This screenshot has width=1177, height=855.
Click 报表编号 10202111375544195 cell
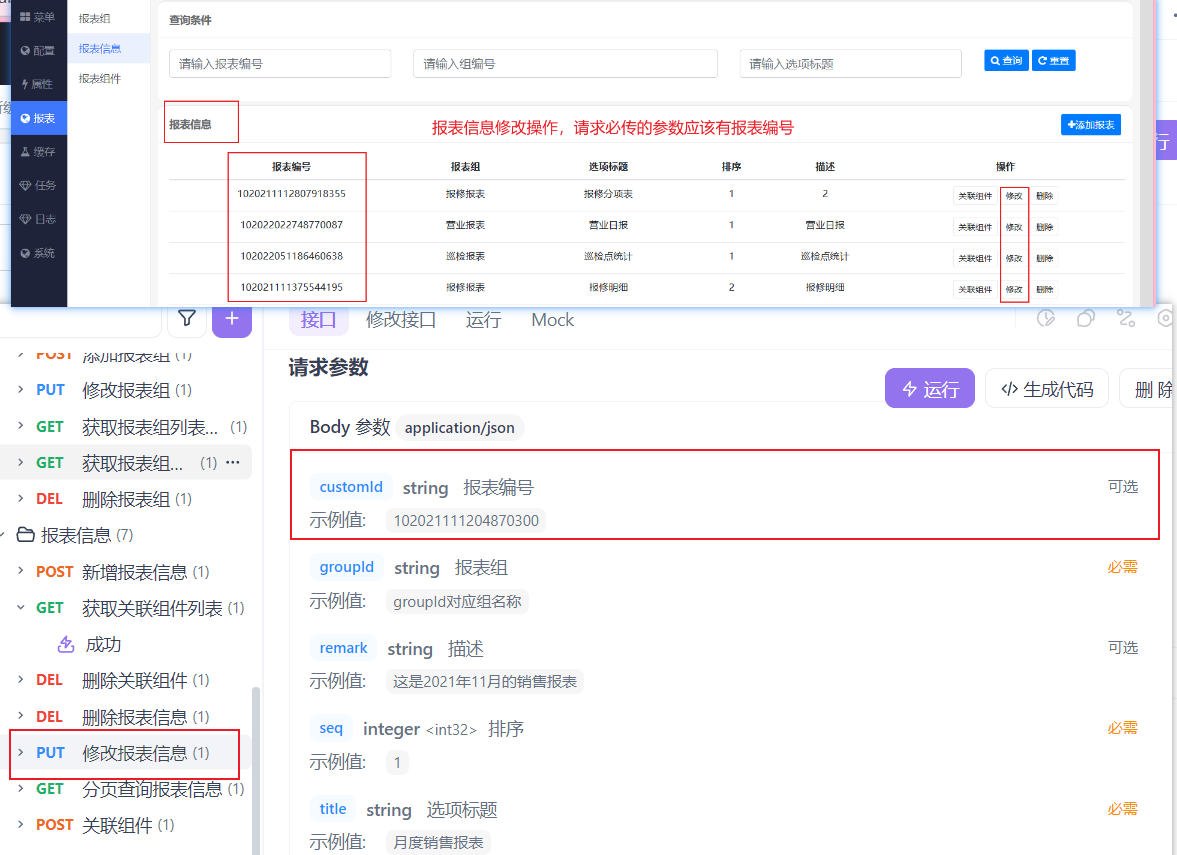pos(291,288)
